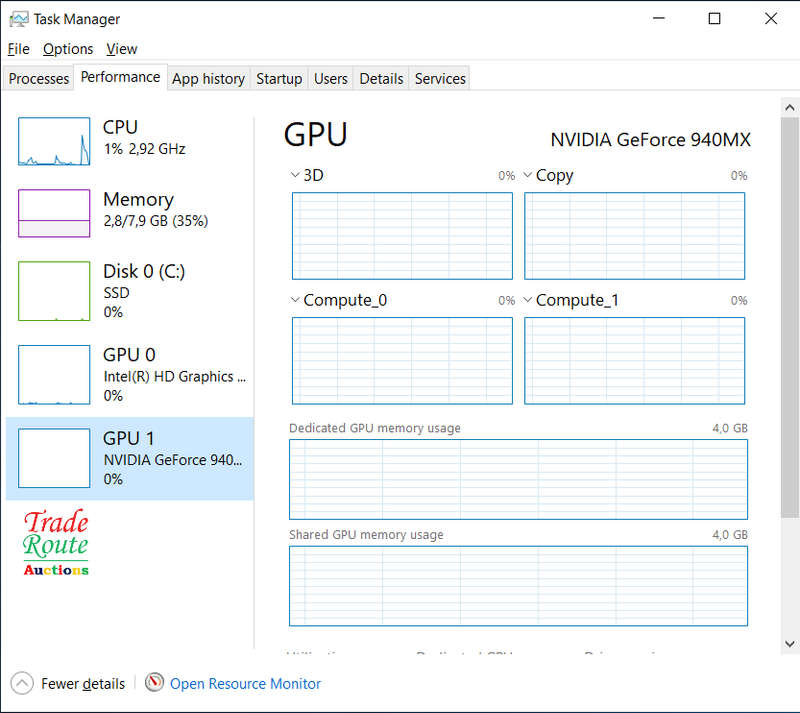
Task: Click the NVIDIA GeForce 940MX heading
Action: [x=651, y=140]
